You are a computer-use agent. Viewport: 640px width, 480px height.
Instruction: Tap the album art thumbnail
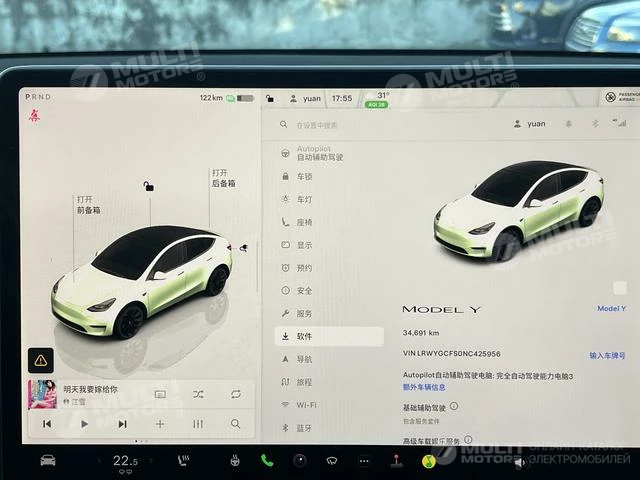pyautogui.click(x=42, y=394)
